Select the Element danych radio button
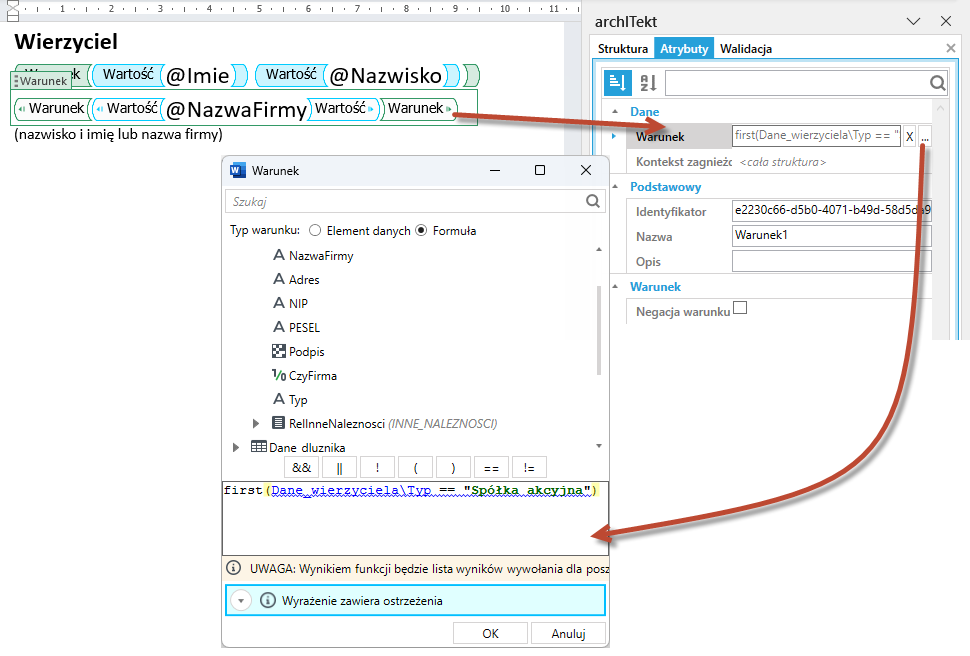970x656 pixels. [315, 230]
